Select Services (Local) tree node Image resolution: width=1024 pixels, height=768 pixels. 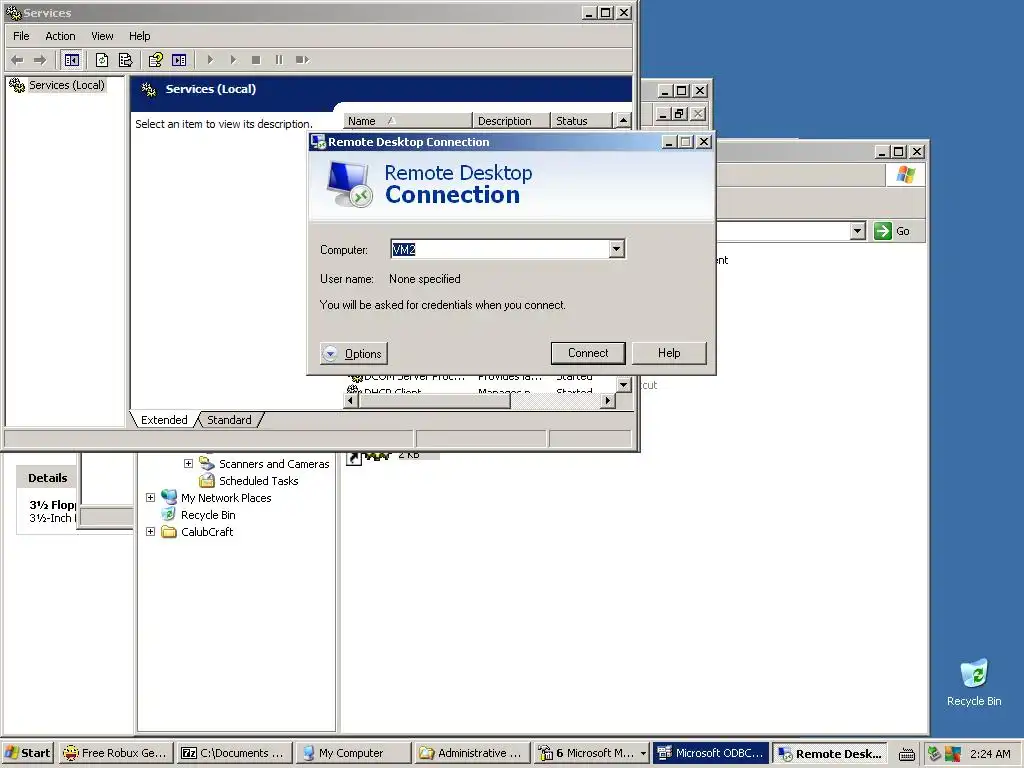tap(66, 85)
